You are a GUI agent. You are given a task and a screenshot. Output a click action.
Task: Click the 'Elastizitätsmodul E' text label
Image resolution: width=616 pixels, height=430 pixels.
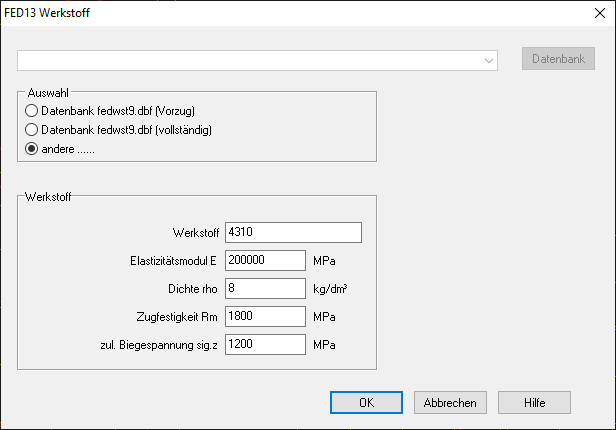click(167, 260)
